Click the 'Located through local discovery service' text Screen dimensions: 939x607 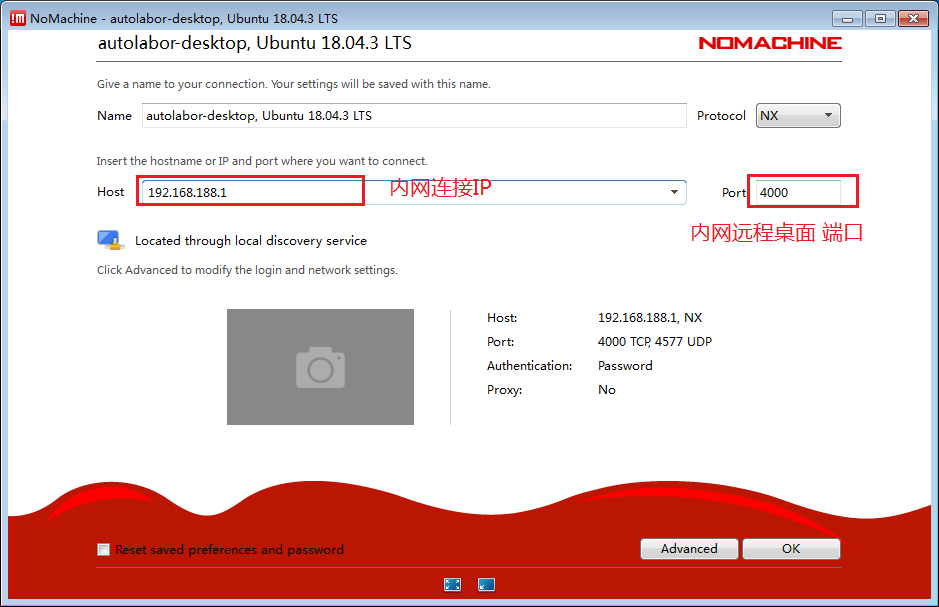(x=250, y=241)
